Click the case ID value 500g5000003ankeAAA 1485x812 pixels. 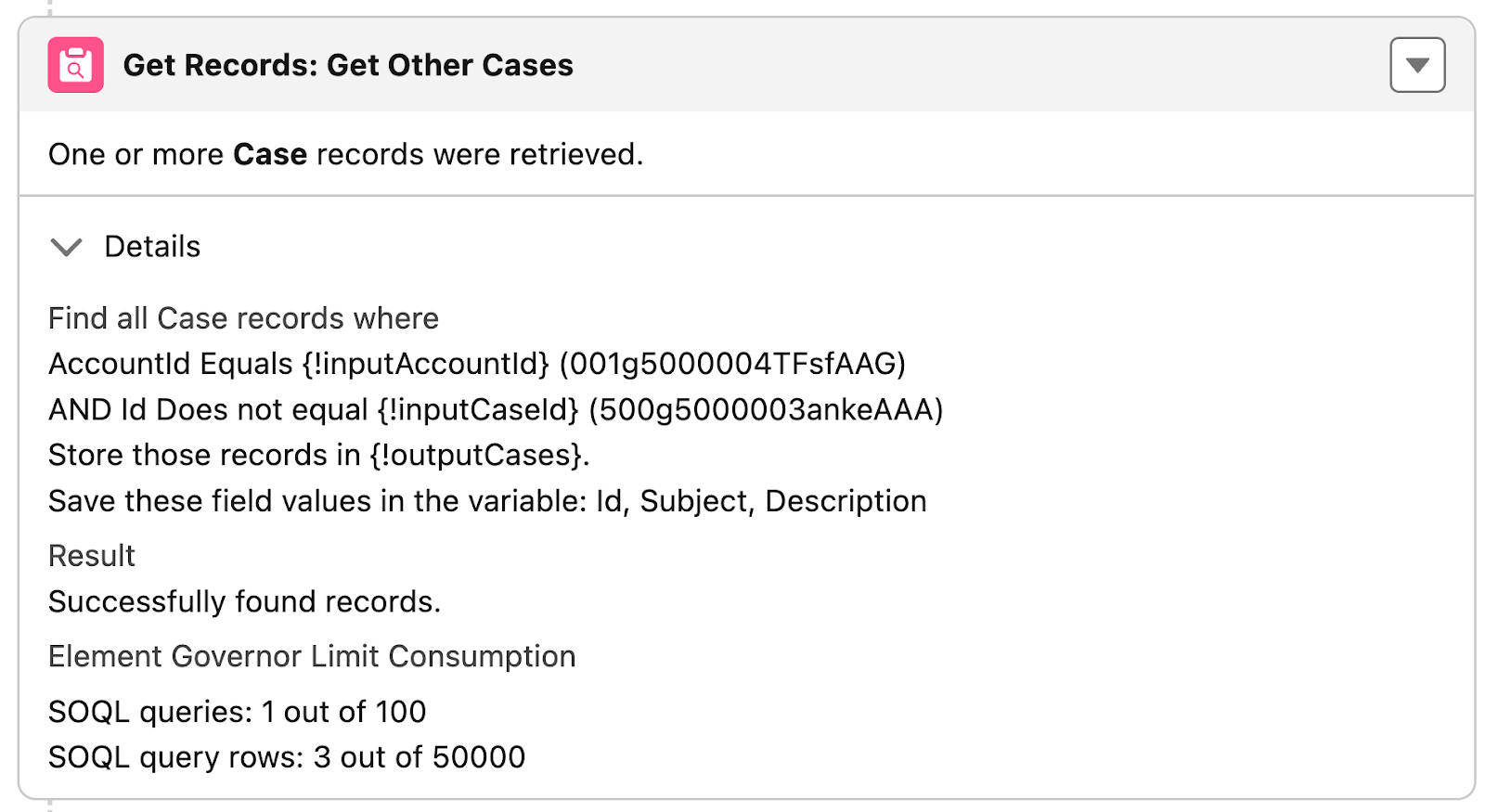(x=766, y=409)
